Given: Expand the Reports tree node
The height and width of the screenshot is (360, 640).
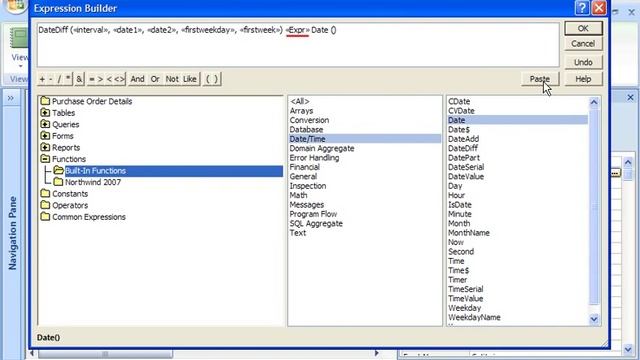Looking at the screenshot, I should [45, 147].
